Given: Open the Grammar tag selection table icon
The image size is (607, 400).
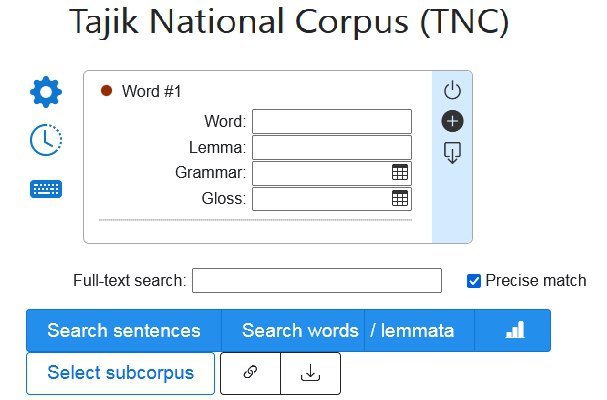Looking at the screenshot, I should (400, 173).
